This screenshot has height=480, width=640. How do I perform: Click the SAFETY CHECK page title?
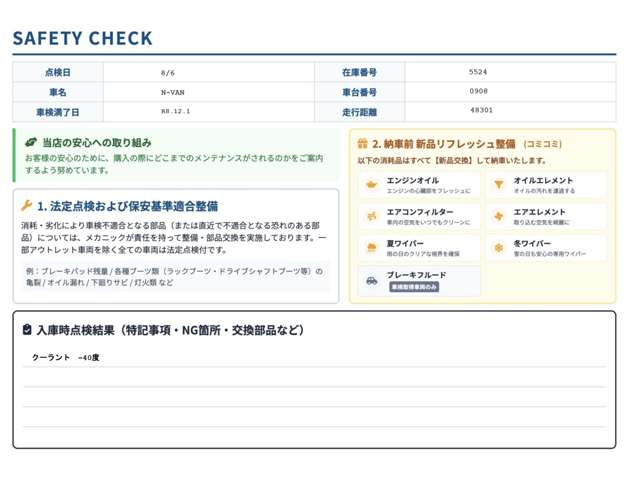[x=82, y=38]
